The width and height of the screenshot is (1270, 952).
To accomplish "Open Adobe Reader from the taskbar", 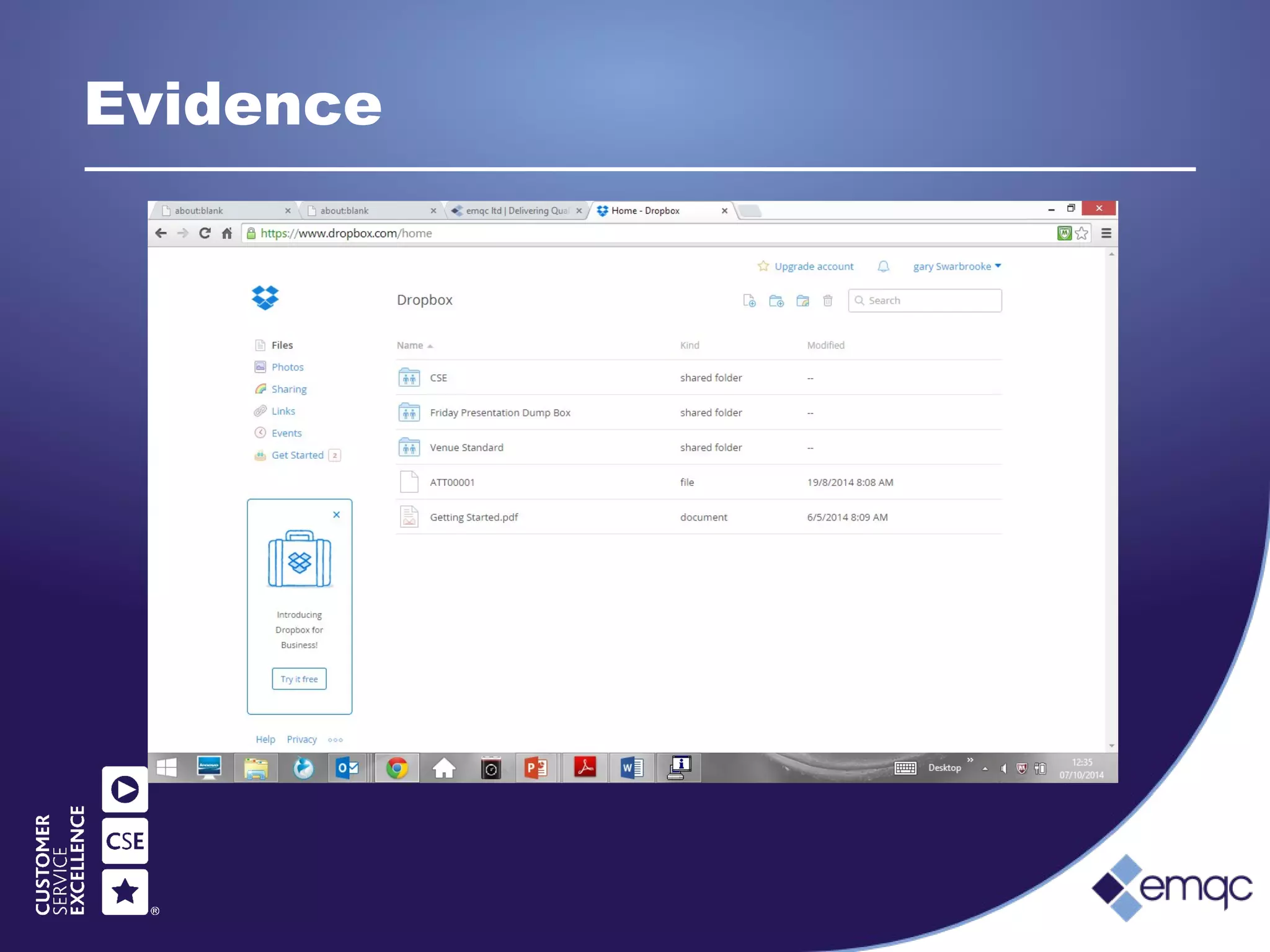I will (585, 769).
